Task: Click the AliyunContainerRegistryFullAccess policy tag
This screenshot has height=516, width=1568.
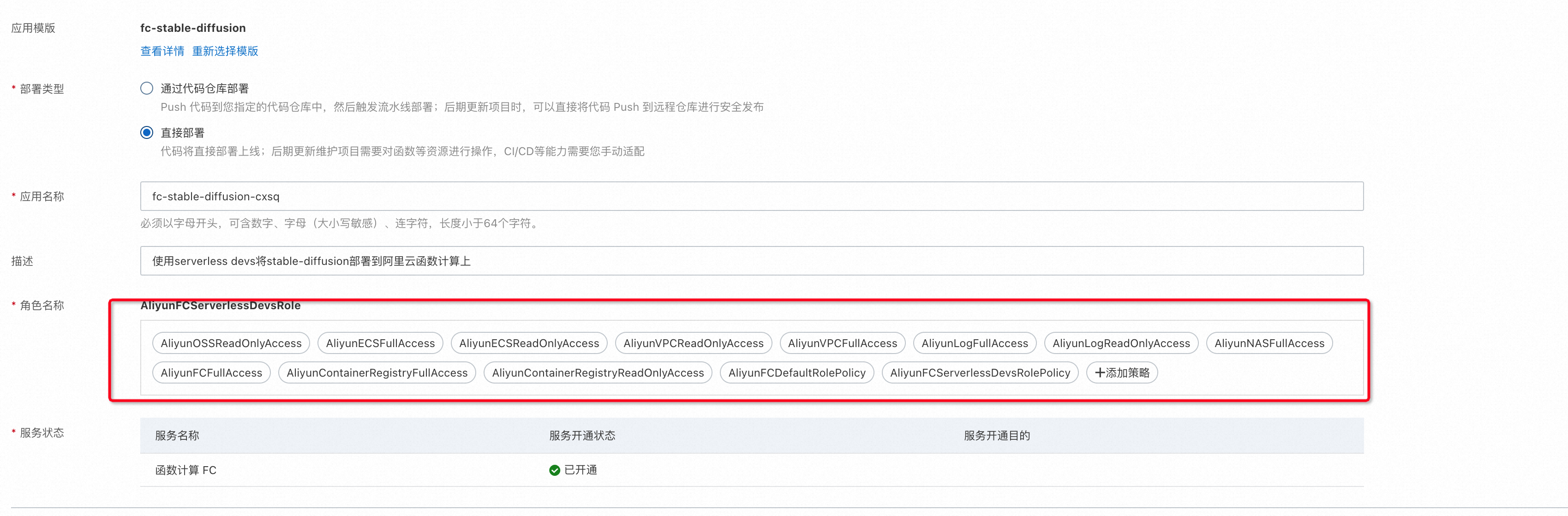Action: coord(377,372)
